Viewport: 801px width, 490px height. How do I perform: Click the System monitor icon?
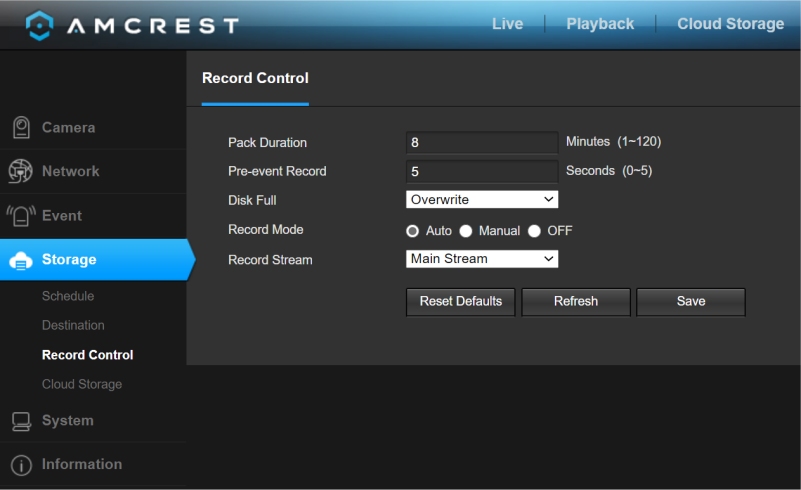pos(21,422)
